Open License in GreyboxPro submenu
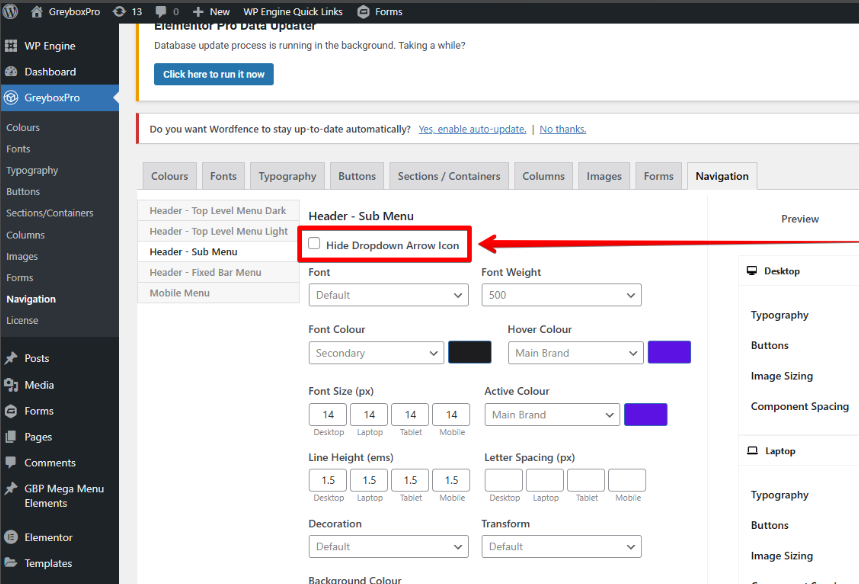This screenshot has width=859, height=584. (x=22, y=320)
